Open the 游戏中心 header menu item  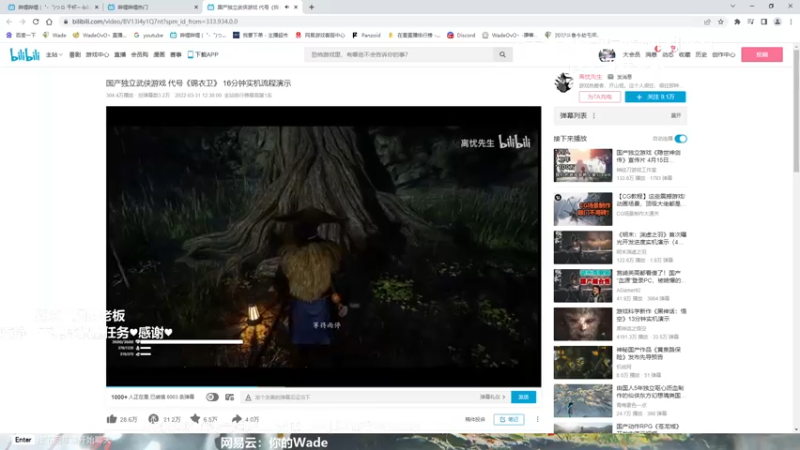tap(97, 55)
